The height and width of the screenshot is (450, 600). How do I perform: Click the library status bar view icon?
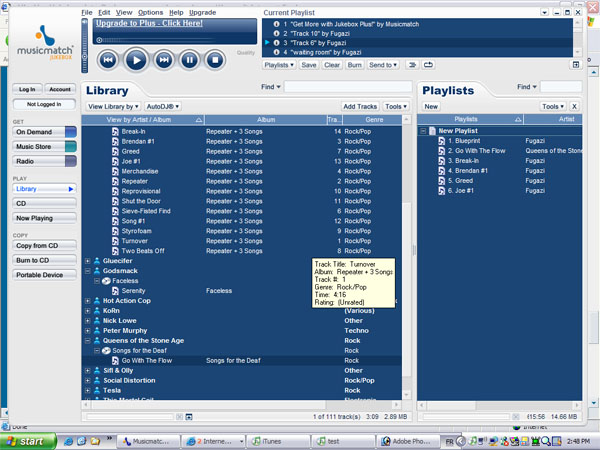click(x=189, y=417)
